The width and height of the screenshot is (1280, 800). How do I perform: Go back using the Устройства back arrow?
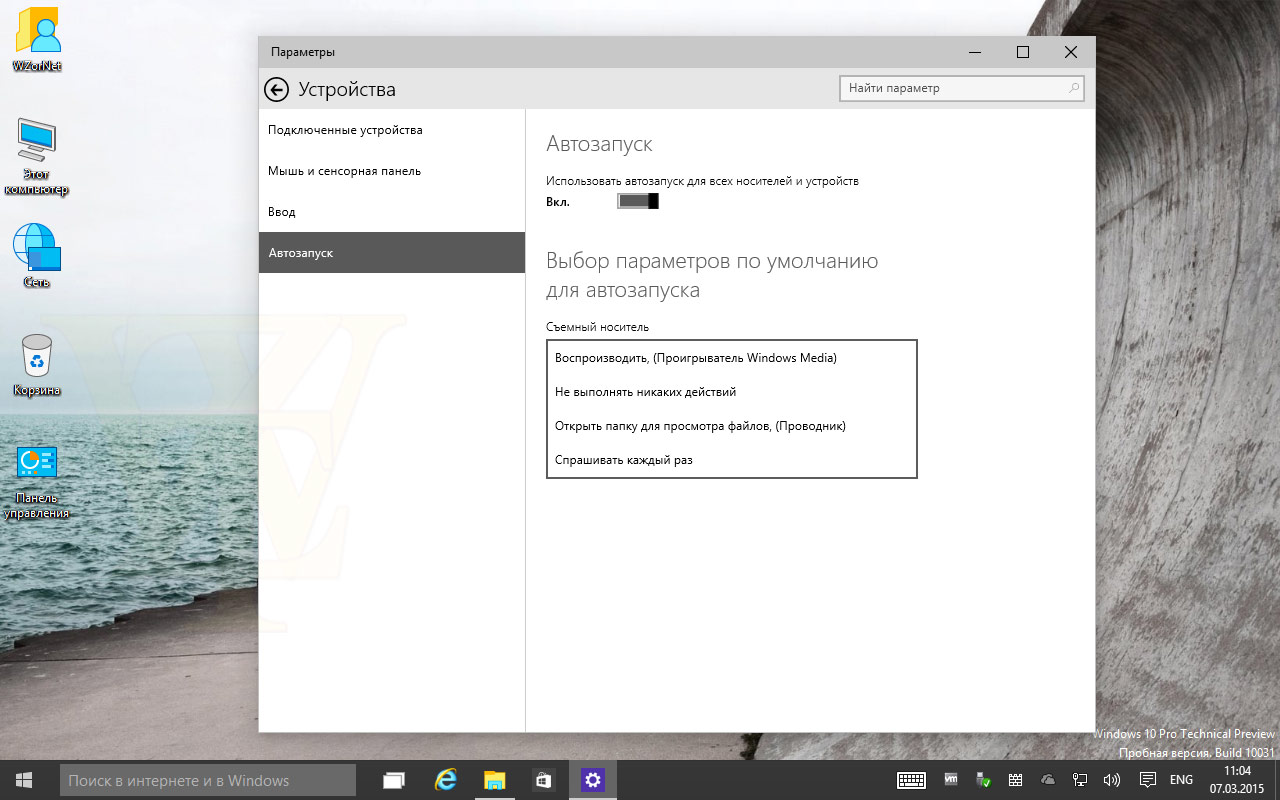[277, 90]
